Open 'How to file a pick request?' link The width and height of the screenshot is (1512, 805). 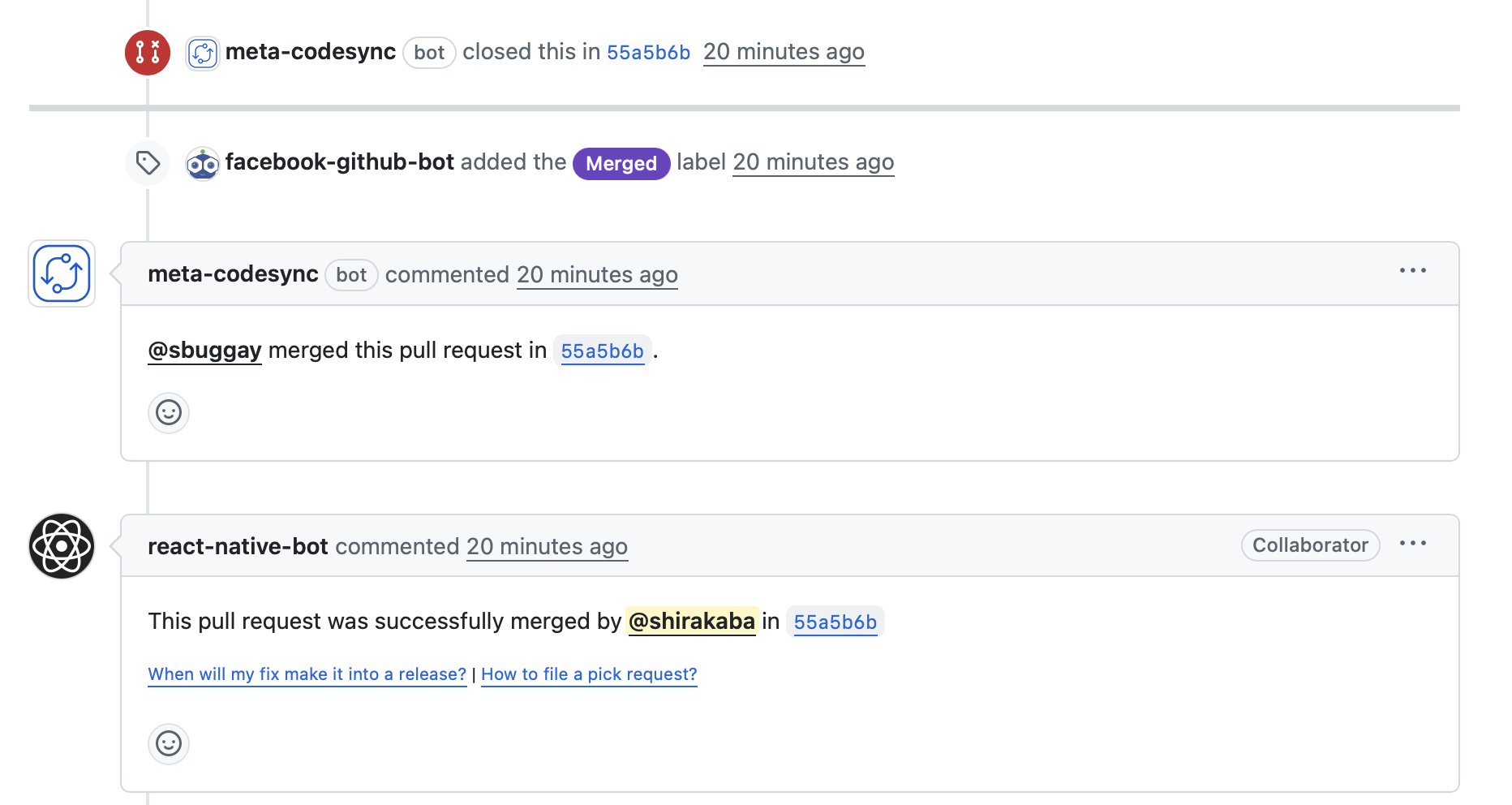coord(589,674)
